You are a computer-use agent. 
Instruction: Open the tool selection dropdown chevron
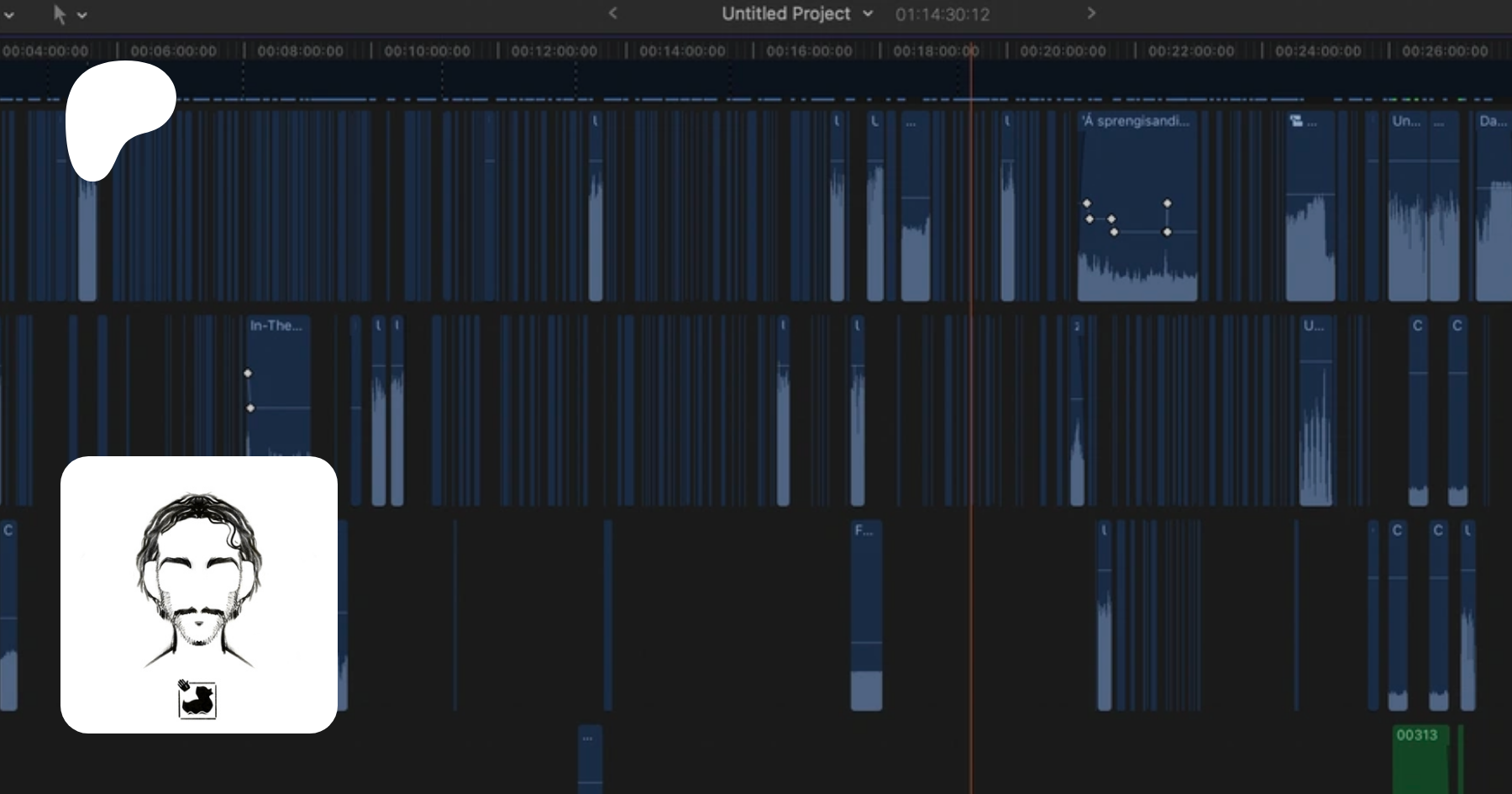point(82,15)
